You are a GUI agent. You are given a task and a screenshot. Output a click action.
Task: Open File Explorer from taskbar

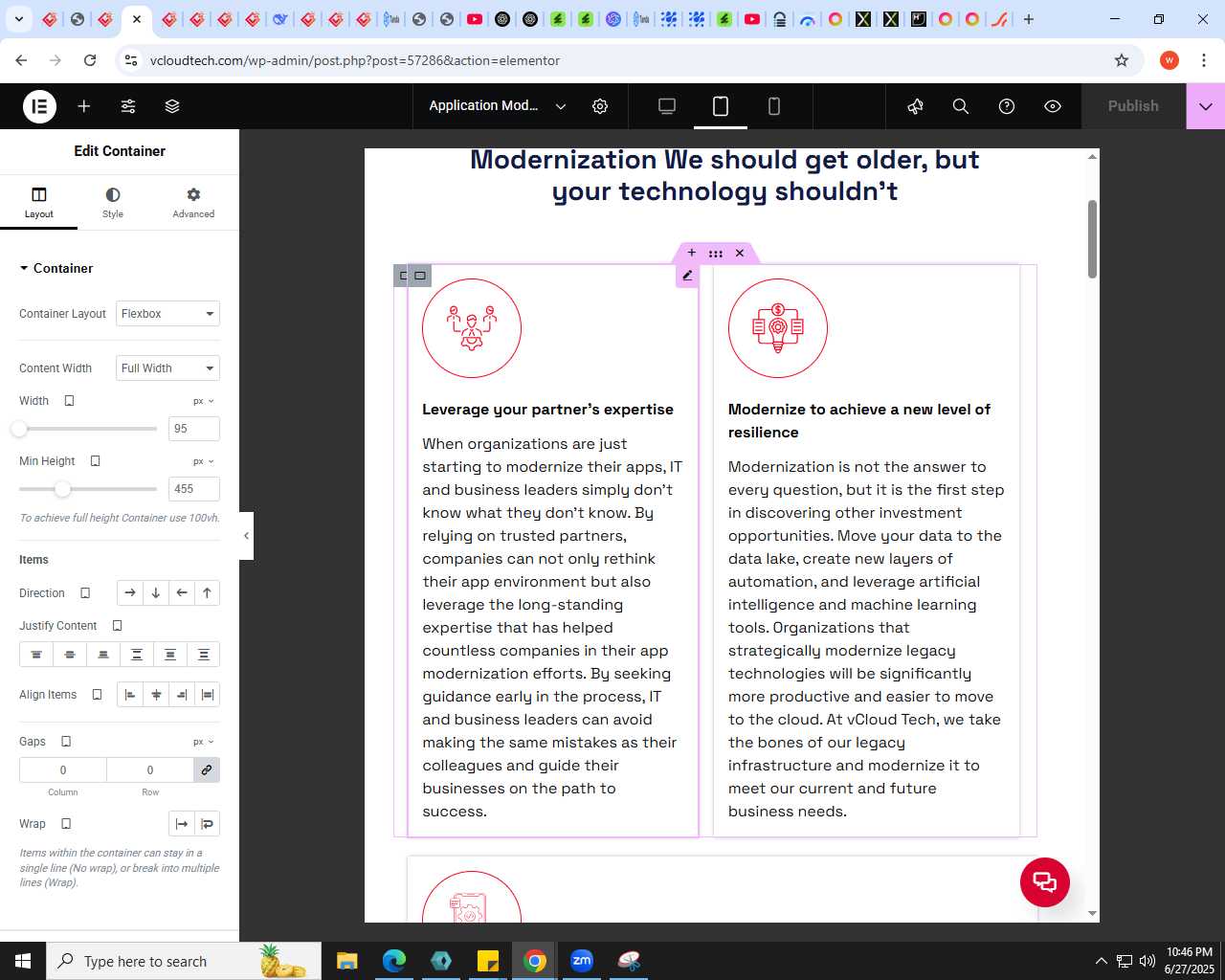click(x=347, y=961)
